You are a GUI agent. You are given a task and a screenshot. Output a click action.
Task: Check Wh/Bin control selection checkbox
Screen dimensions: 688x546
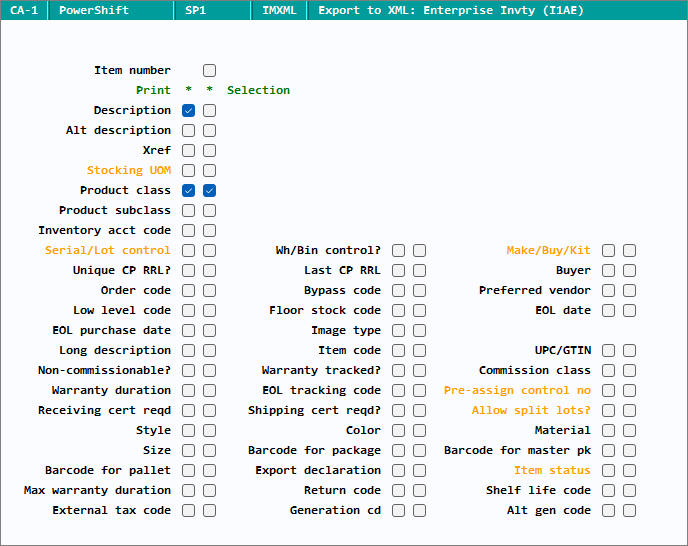(x=419, y=250)
